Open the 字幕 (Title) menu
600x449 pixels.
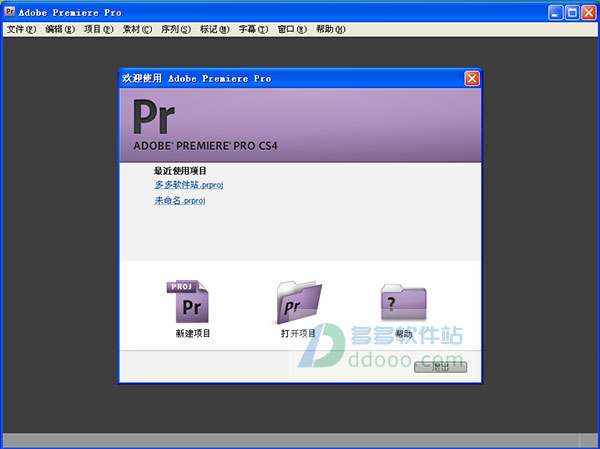tap(253, 29)
